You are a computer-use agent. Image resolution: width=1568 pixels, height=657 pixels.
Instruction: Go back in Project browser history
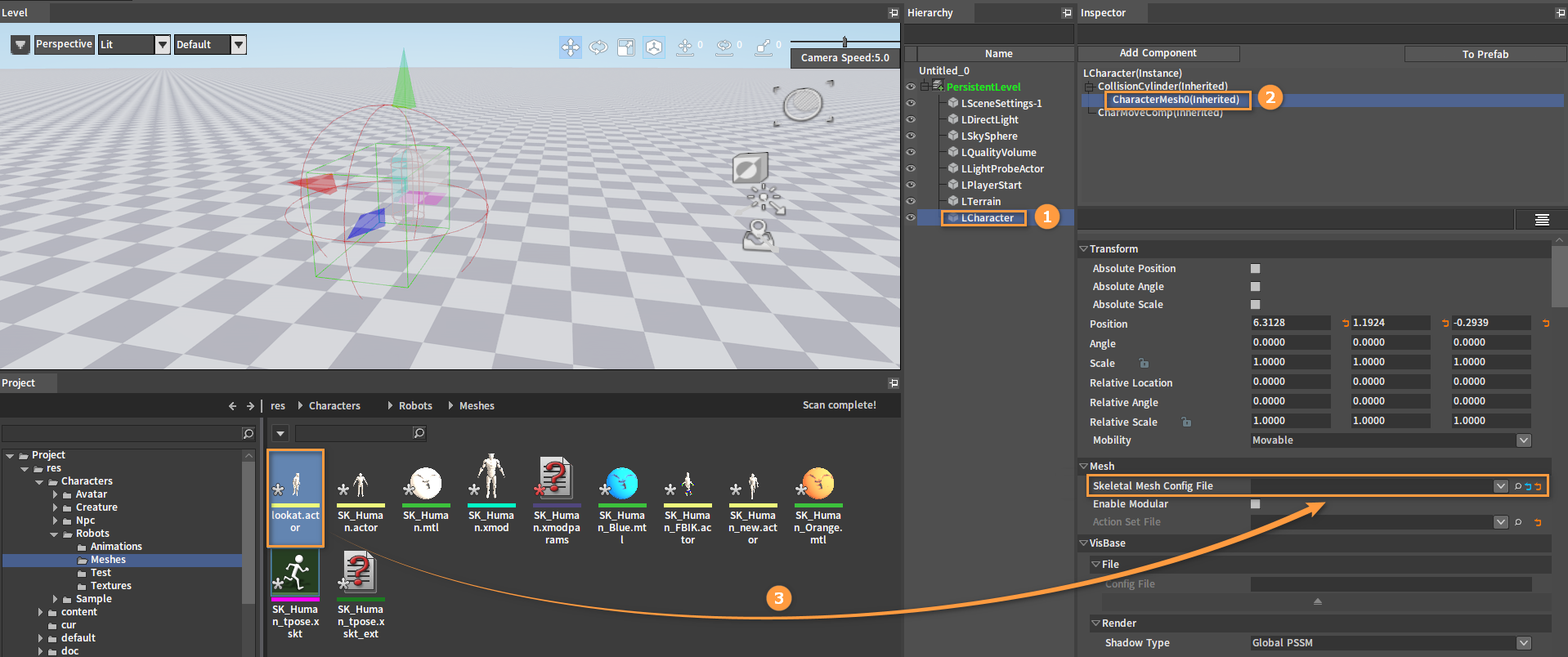233,406
